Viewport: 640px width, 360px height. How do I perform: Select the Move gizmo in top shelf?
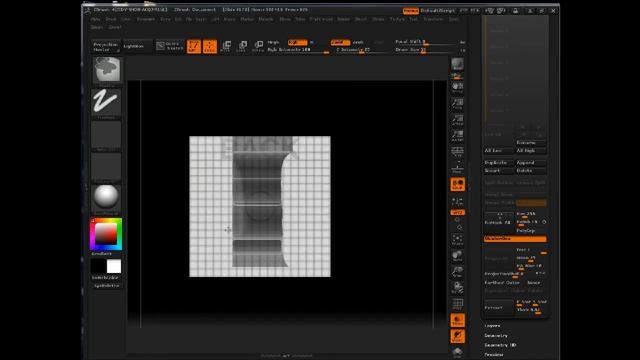tap(226, 46)
